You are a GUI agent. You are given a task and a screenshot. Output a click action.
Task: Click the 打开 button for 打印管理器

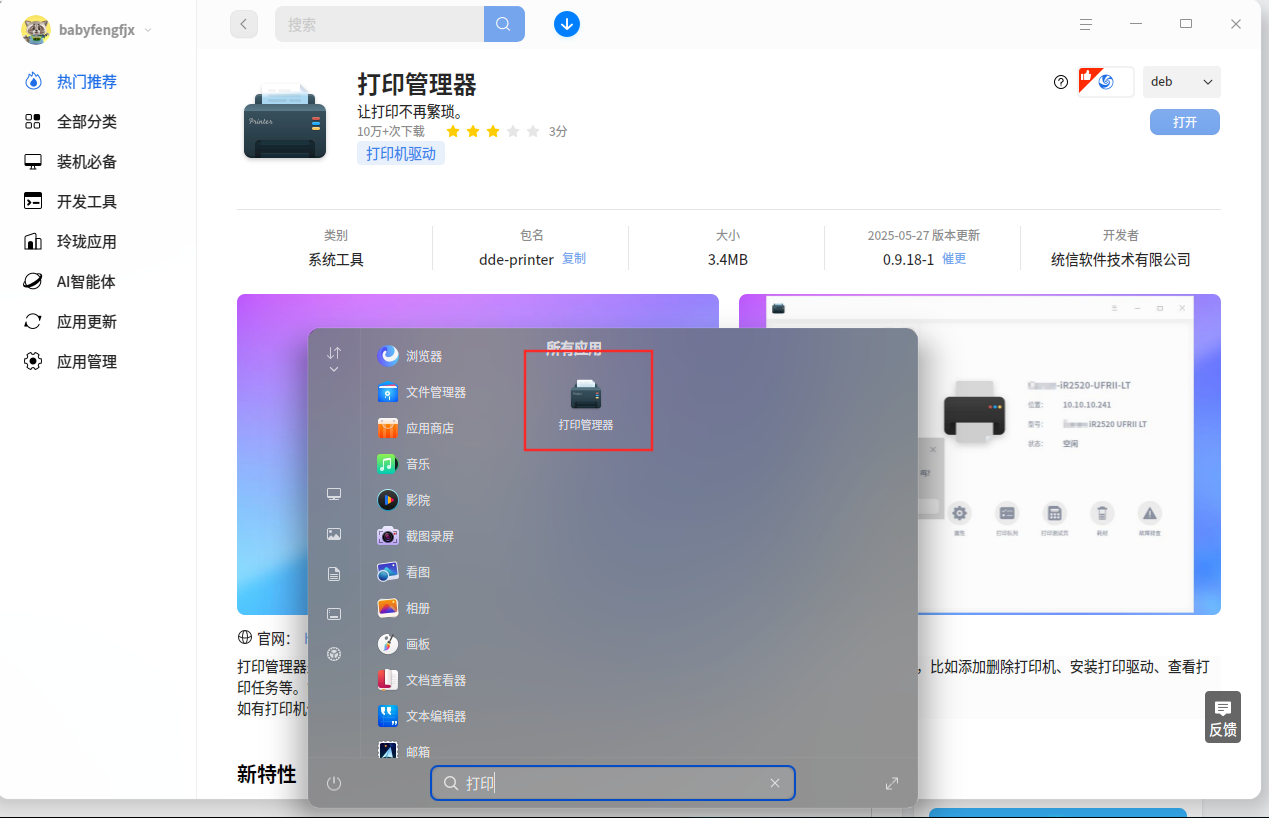coord(1185,122)
